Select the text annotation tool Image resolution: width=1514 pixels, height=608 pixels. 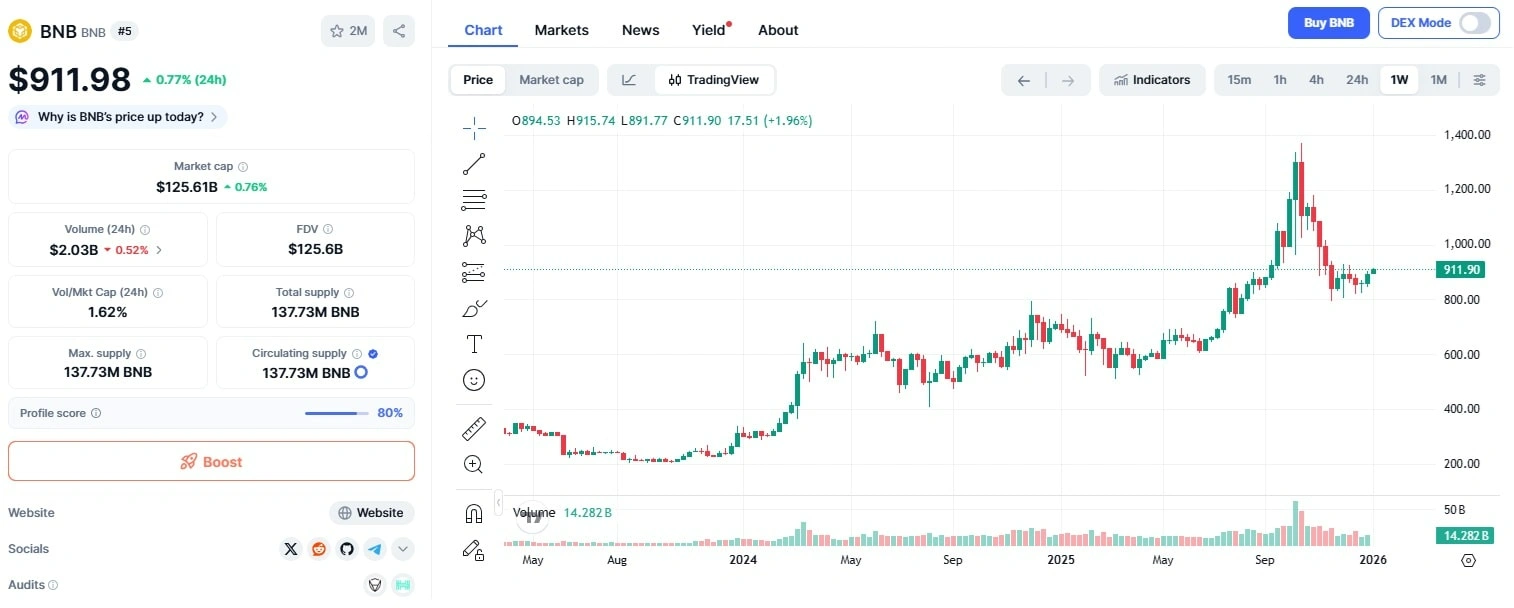coord(474,344)
